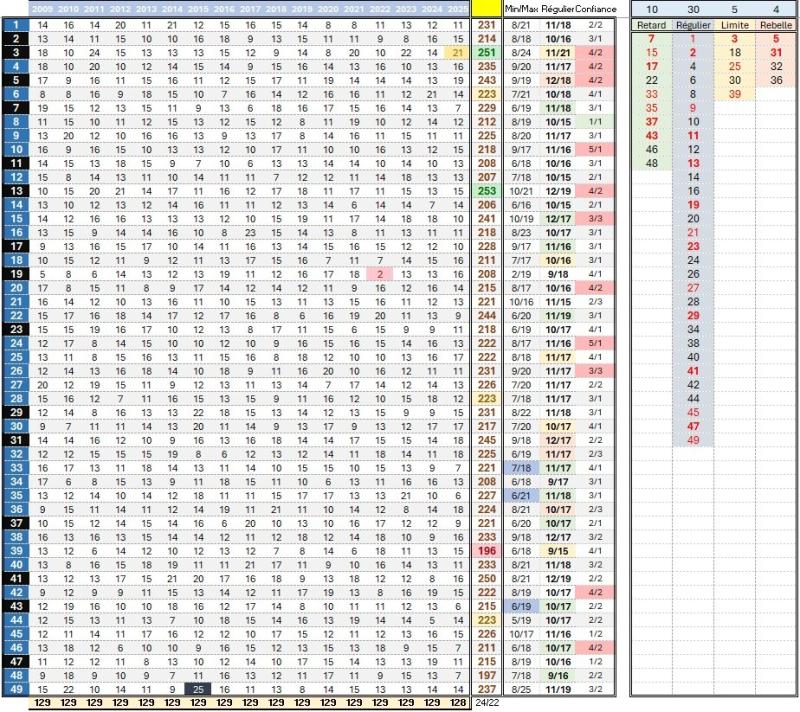800x712 pixels.
Task: Select value 39 in the Limite column
Action: tap(735, 93)
